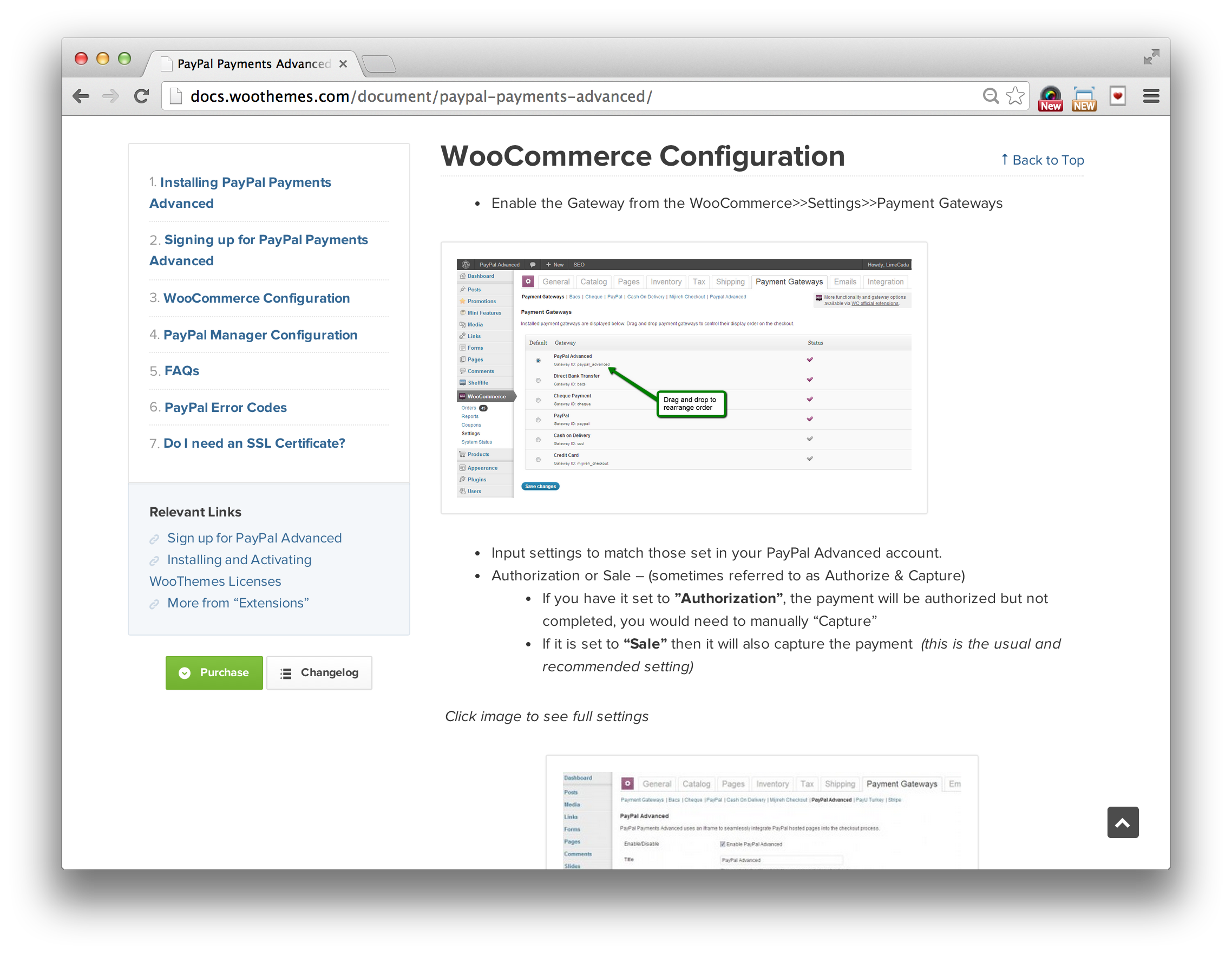Click the "Click image to see full settings" text

point(547,716)
